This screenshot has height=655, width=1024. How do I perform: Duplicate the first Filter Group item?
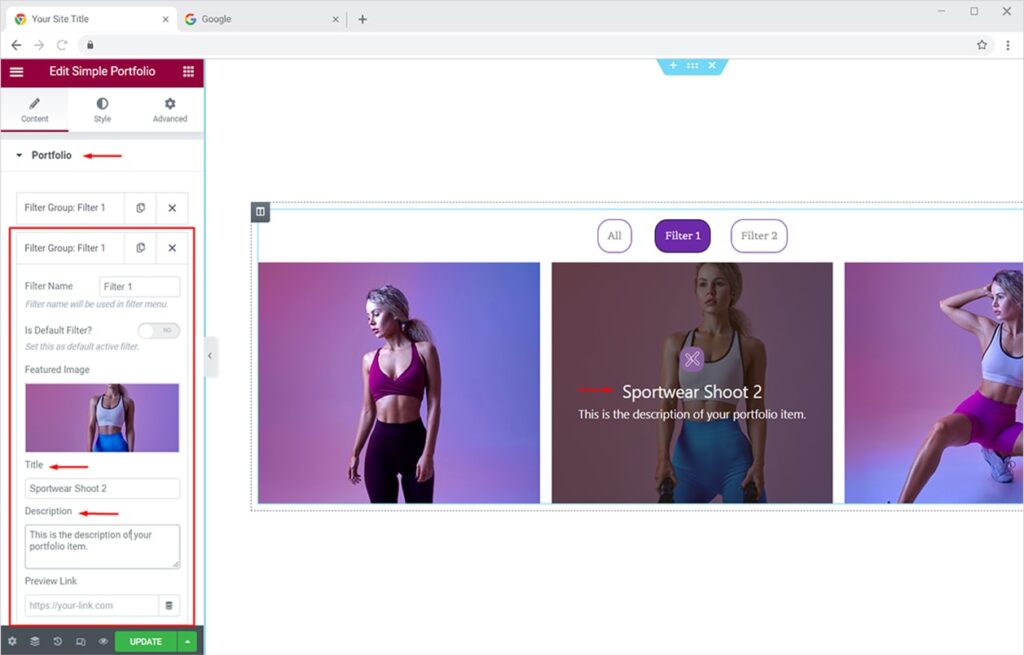coord(140,208)
